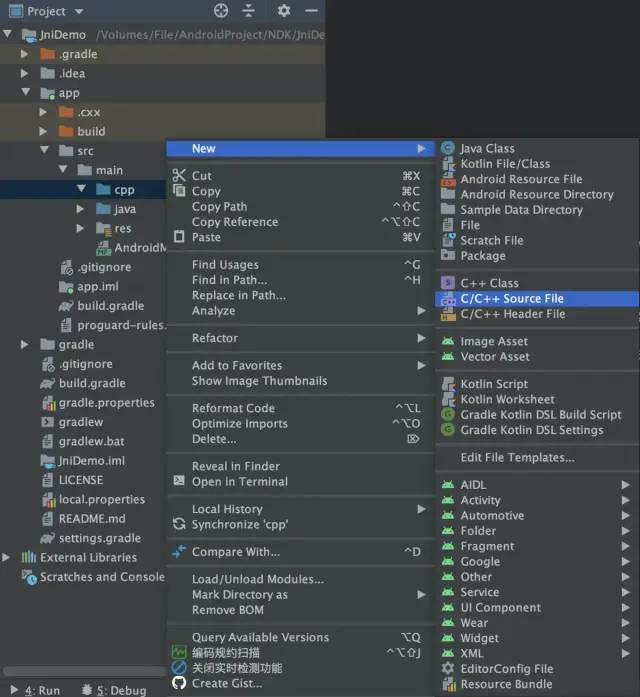This screenshot has height=697, width=640.
Task: Collapse the cpp folder tree arrow
Action: [x=81, y=190]
